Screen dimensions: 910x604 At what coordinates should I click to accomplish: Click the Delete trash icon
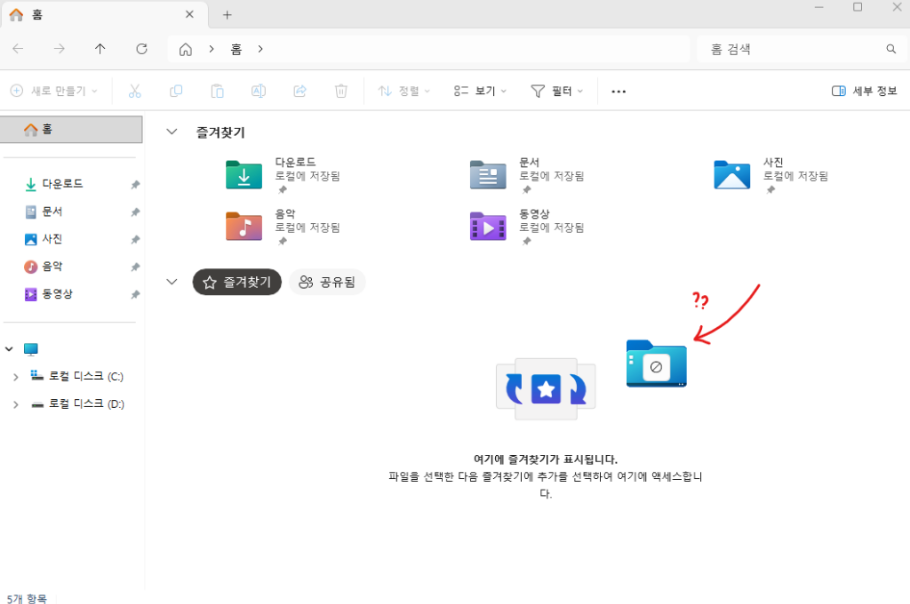tap(341, 91)
